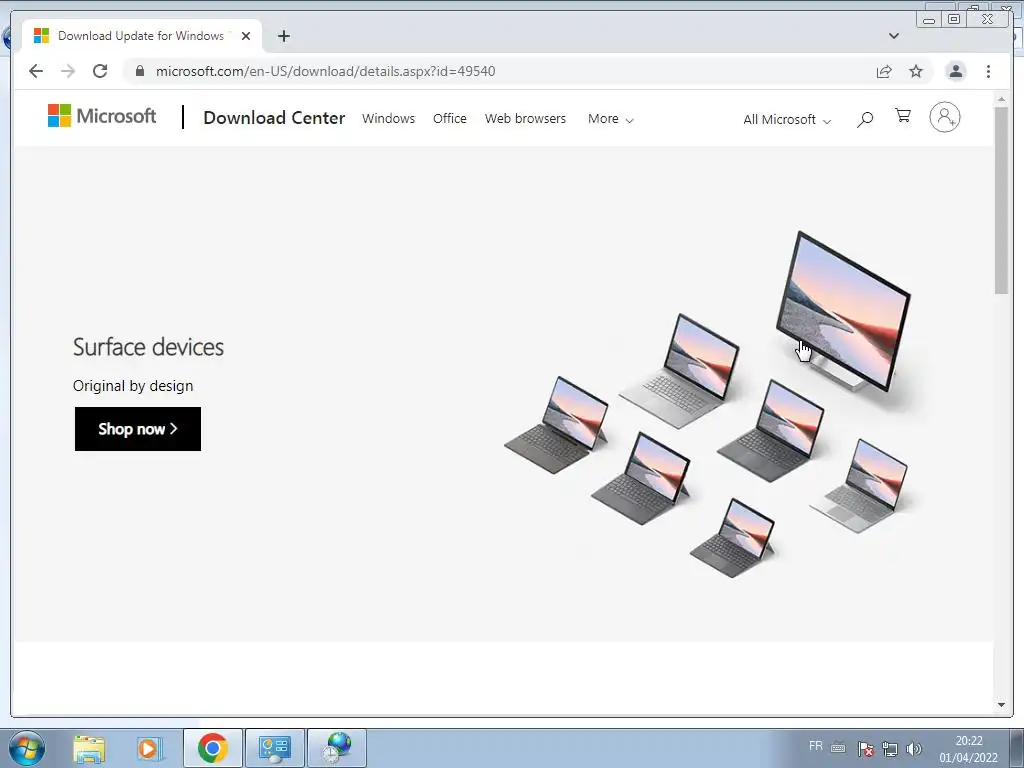Open the Action Center flag icon
This screenshot has width=1024, height=768.
pyautogui.click(x=865, y=749)
